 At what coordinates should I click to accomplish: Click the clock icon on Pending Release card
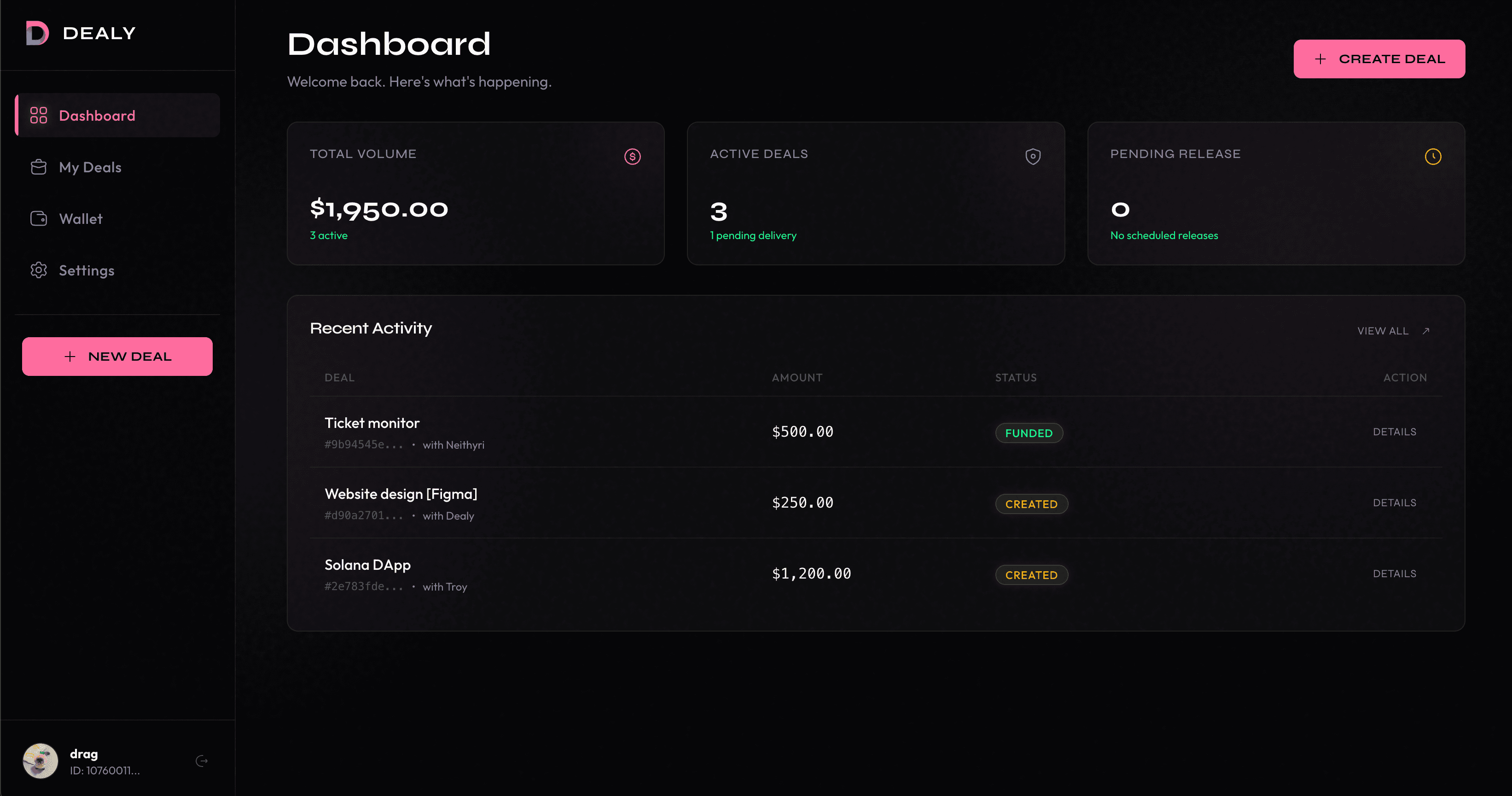1433,156
